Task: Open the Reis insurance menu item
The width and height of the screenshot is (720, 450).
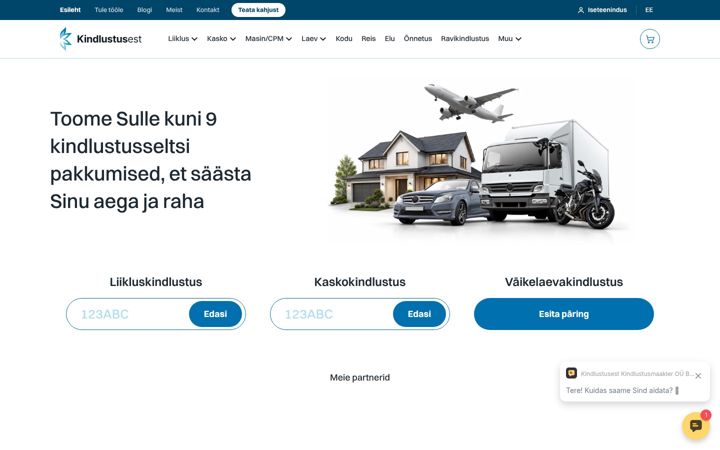Action: pos(368,39)
